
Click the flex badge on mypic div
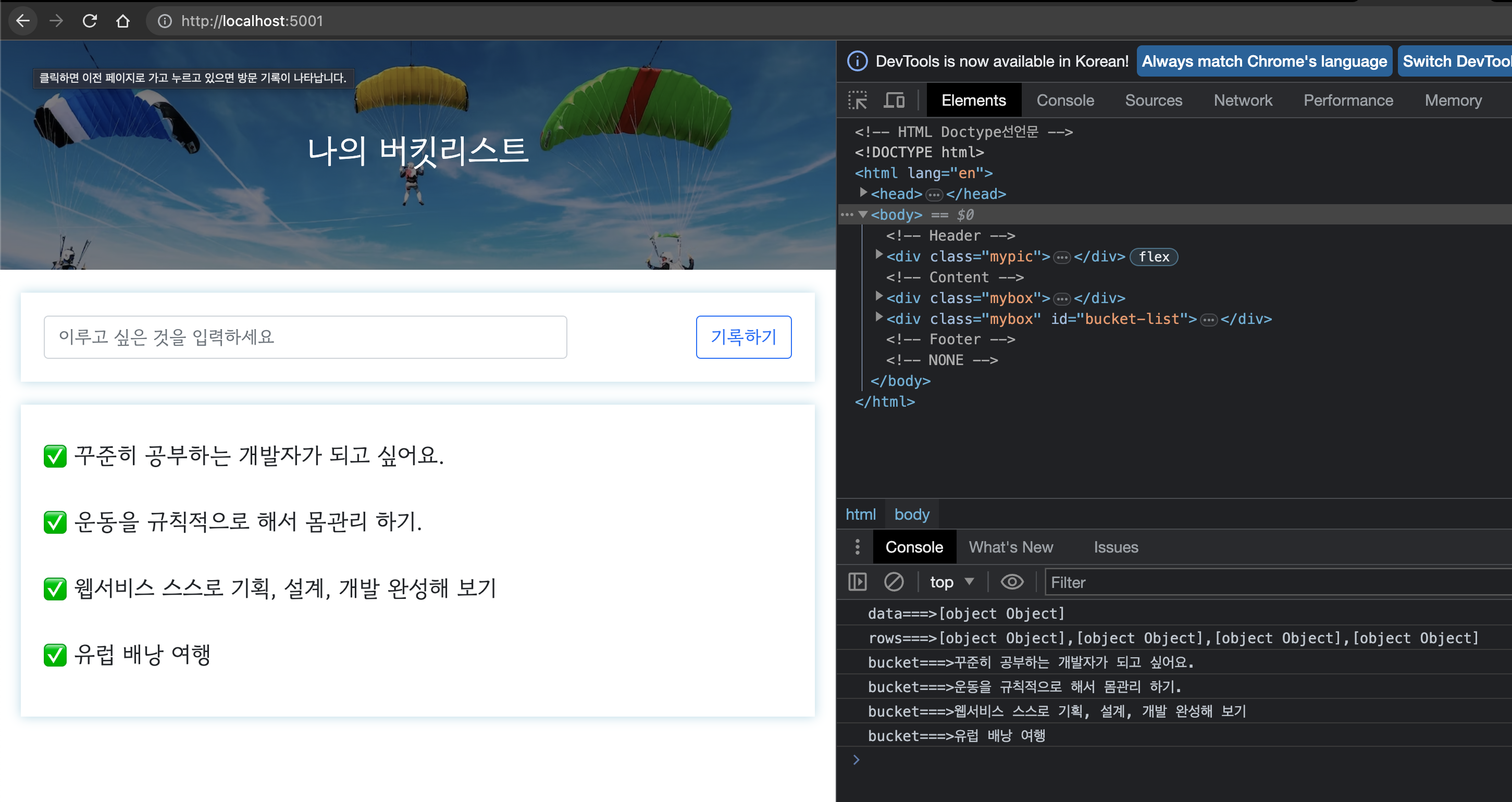pos(1154,257)
